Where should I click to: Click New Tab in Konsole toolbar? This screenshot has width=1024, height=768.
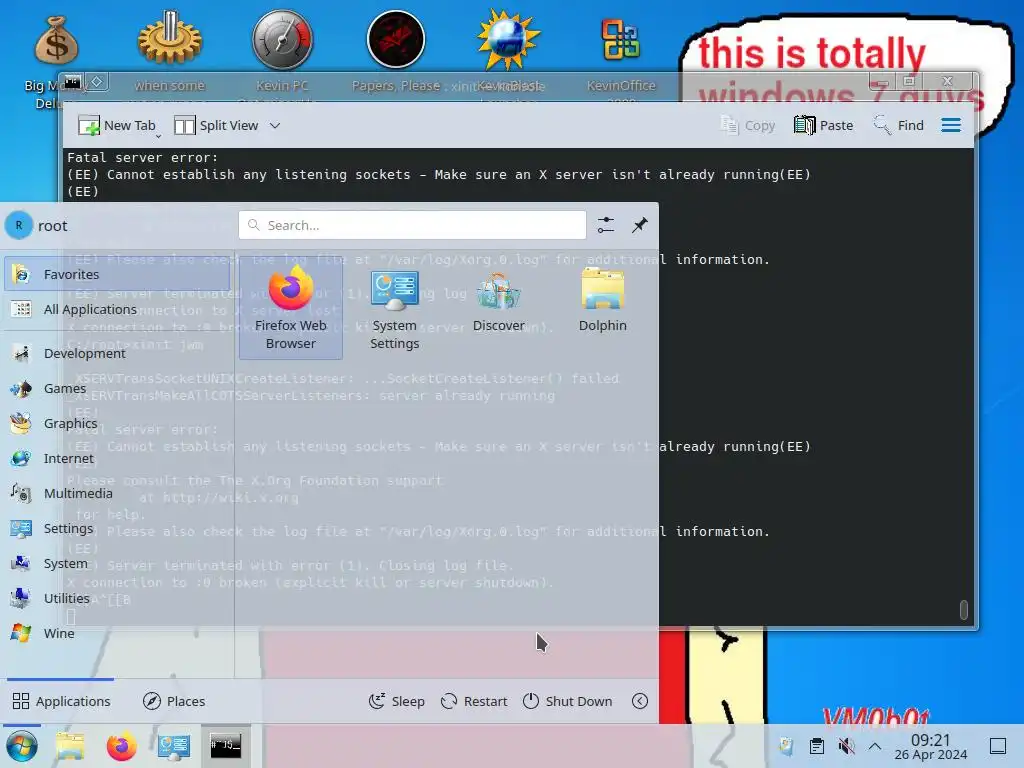coord(117,125)
